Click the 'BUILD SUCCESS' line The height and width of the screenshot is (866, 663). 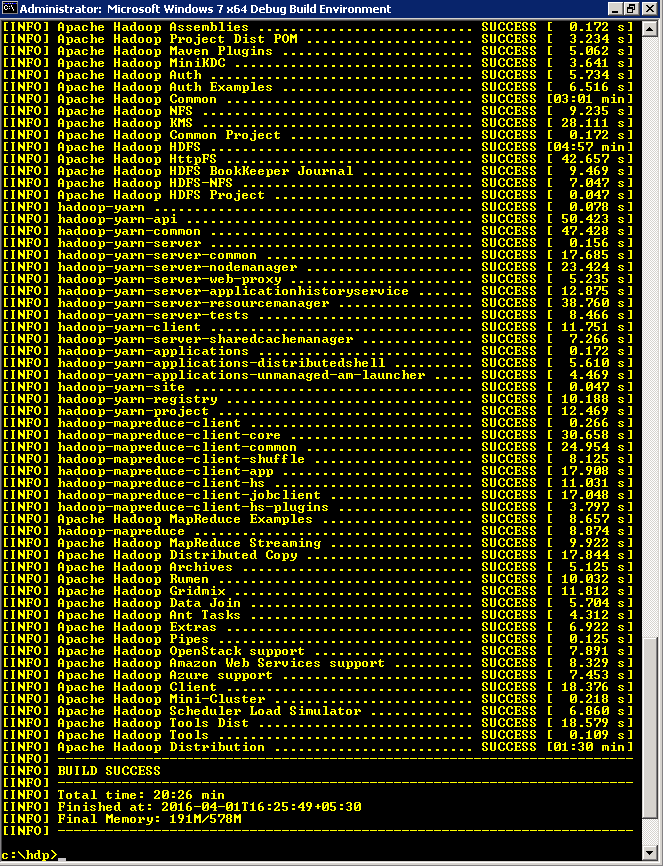[x=109, y=771]
